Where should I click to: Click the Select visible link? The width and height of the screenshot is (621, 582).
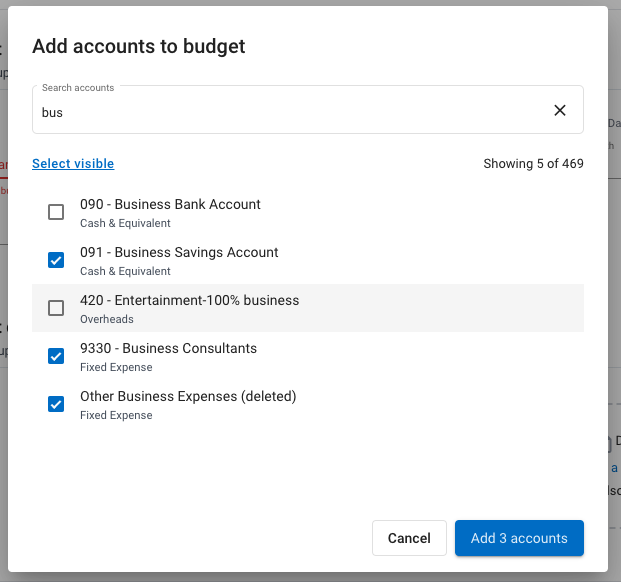[x=73, y=164]
